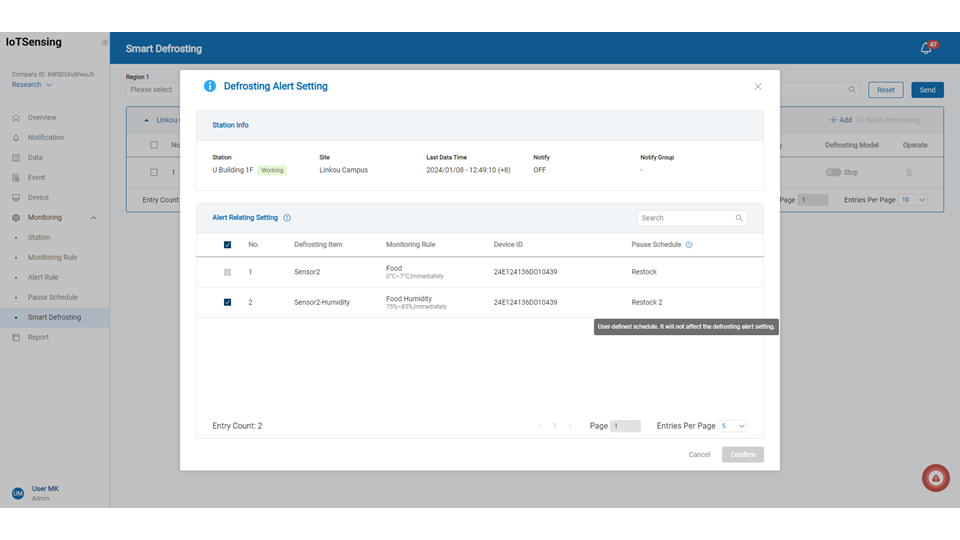Click the delete trash icon in Operate column
This screenshot has width=960, height=540.
pyautogui.click(x=908, y=172)
